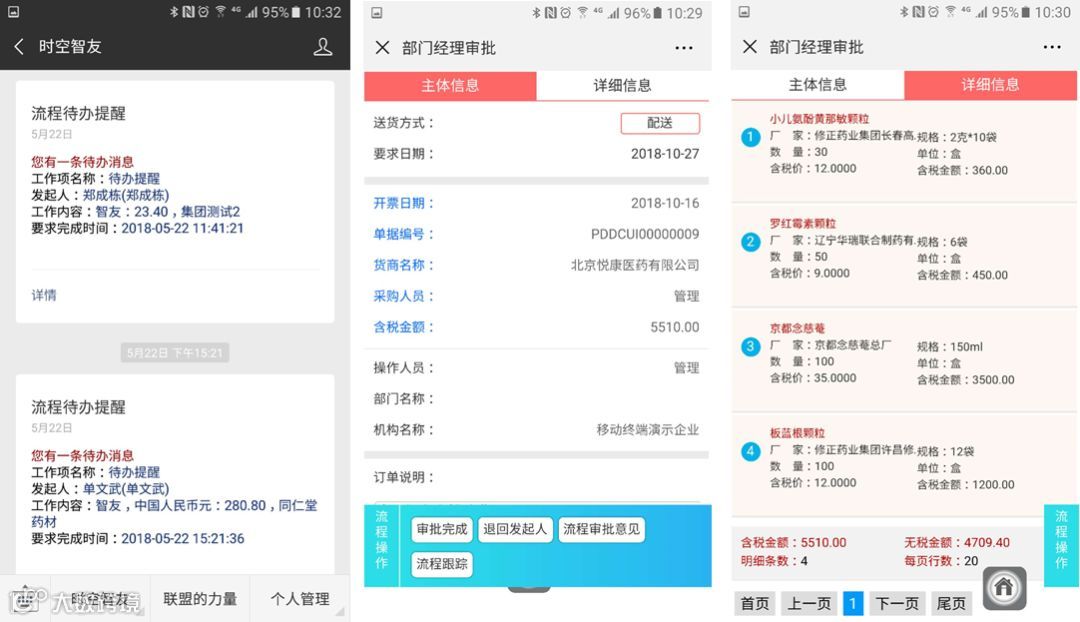Go back from the 时空智友 chat screen

point(19,46)
